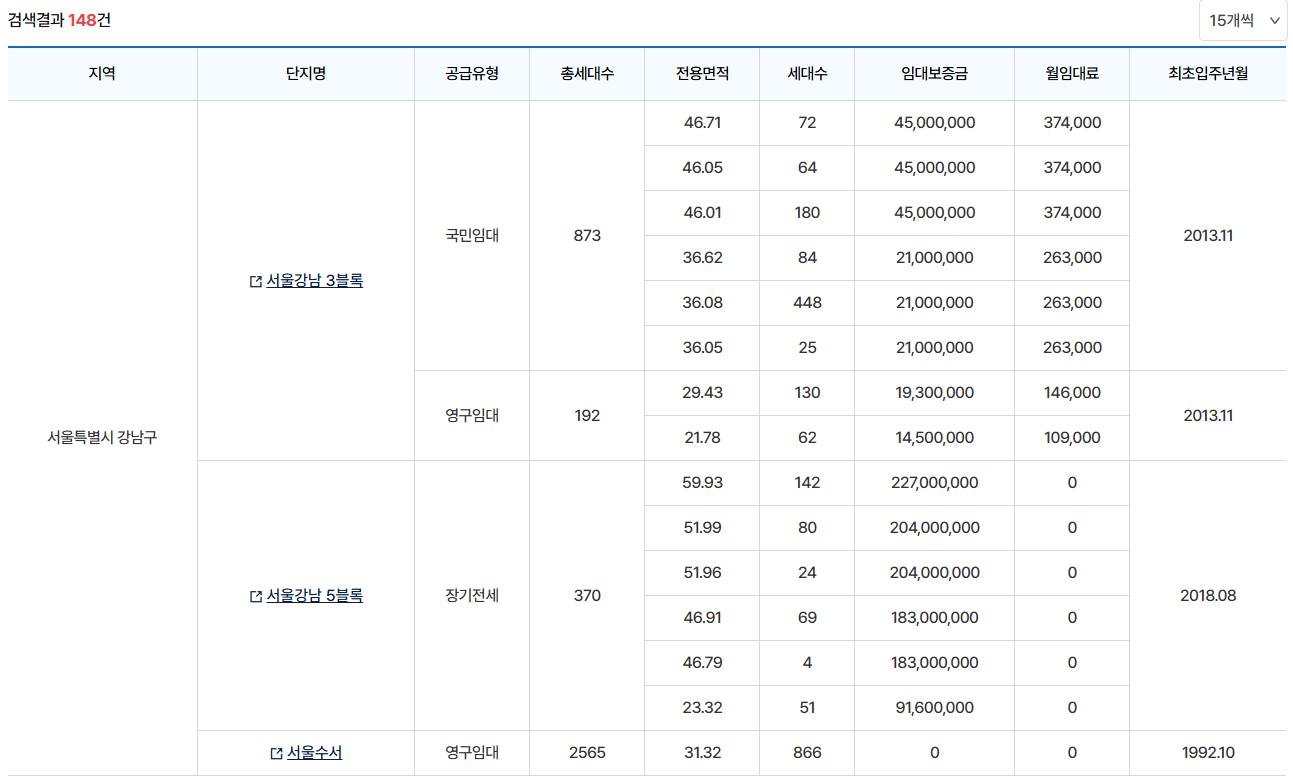Click move-in date 2018.08
The height and width of the screenshot is (784, 1293).
click(x=1208, y=596)
